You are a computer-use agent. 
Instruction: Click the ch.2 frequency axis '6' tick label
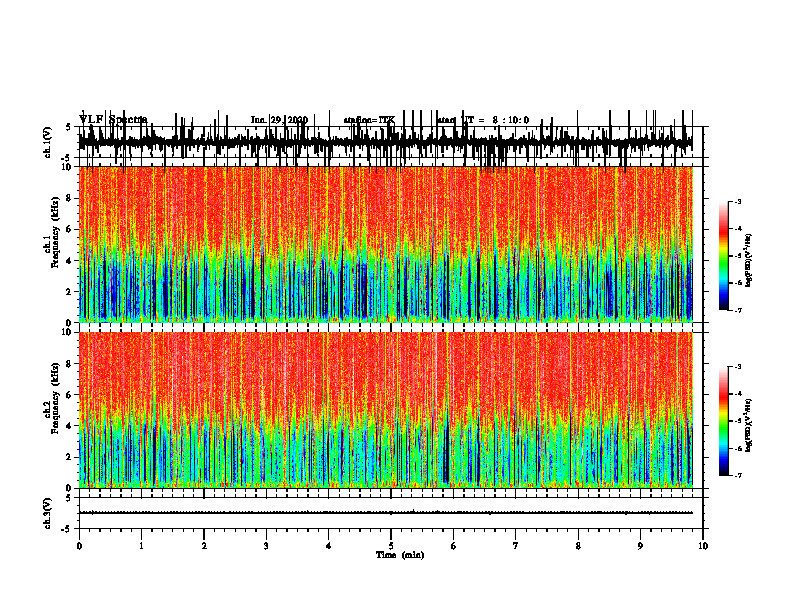point(70,395)
